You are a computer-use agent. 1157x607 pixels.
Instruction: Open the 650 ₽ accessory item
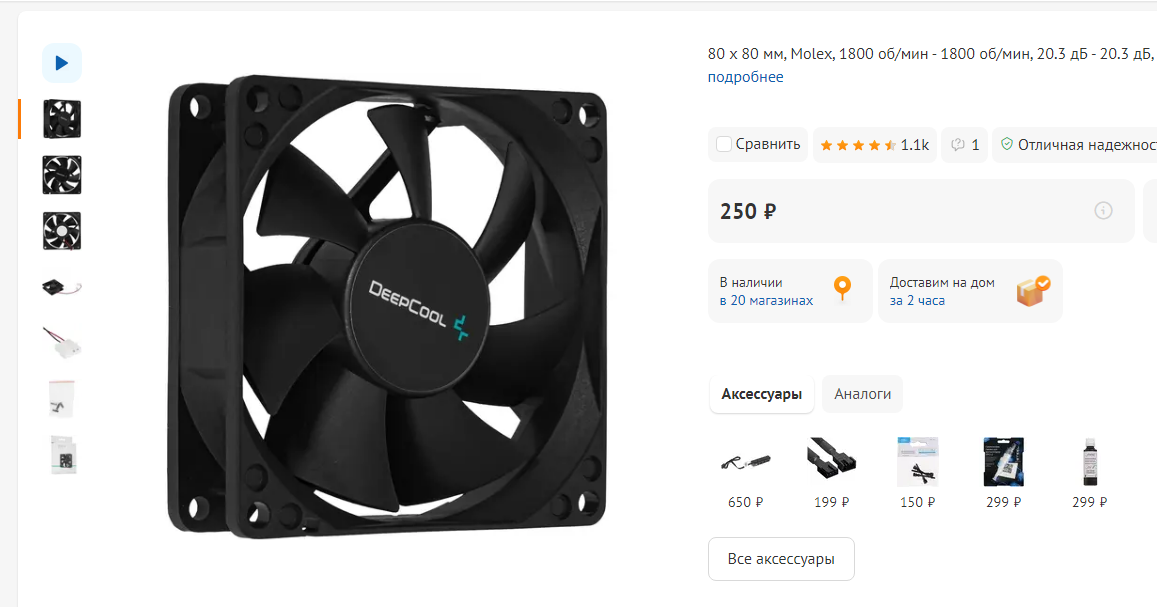(x=745, y=472)
